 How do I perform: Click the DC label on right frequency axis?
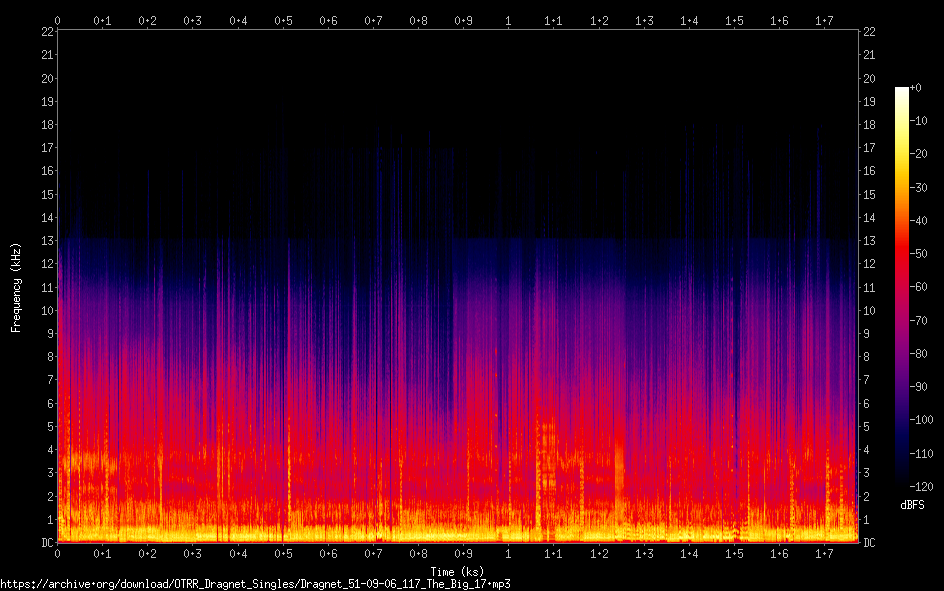click(869, 543)
